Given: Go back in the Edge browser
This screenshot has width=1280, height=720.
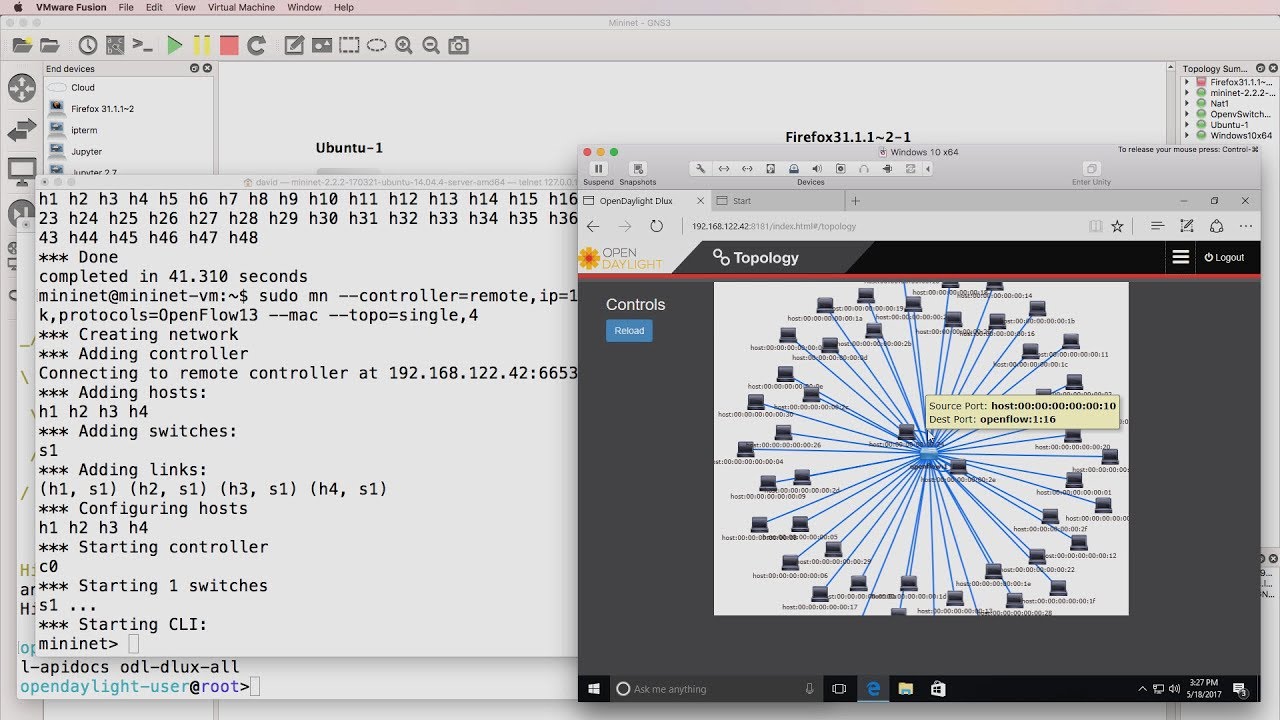Looking at the screenshot, I should (x=593, y=227).
